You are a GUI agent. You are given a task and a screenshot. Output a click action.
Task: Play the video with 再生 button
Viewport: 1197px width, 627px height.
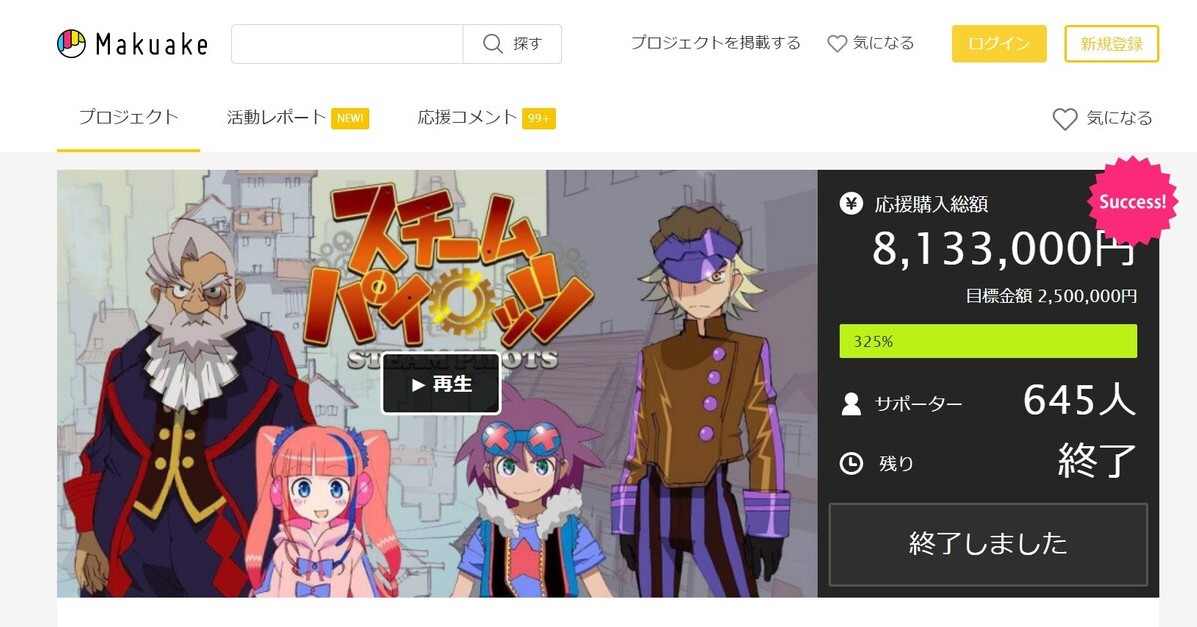(x=441, y=384)
